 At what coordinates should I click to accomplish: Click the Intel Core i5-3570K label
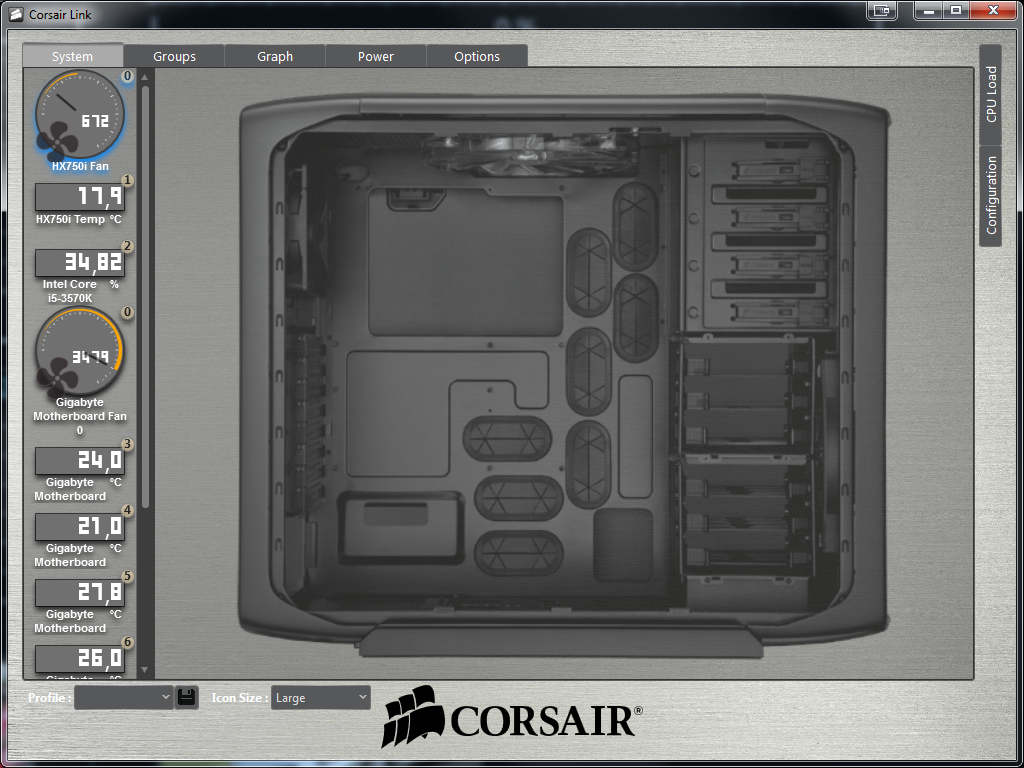click(70, 291)
